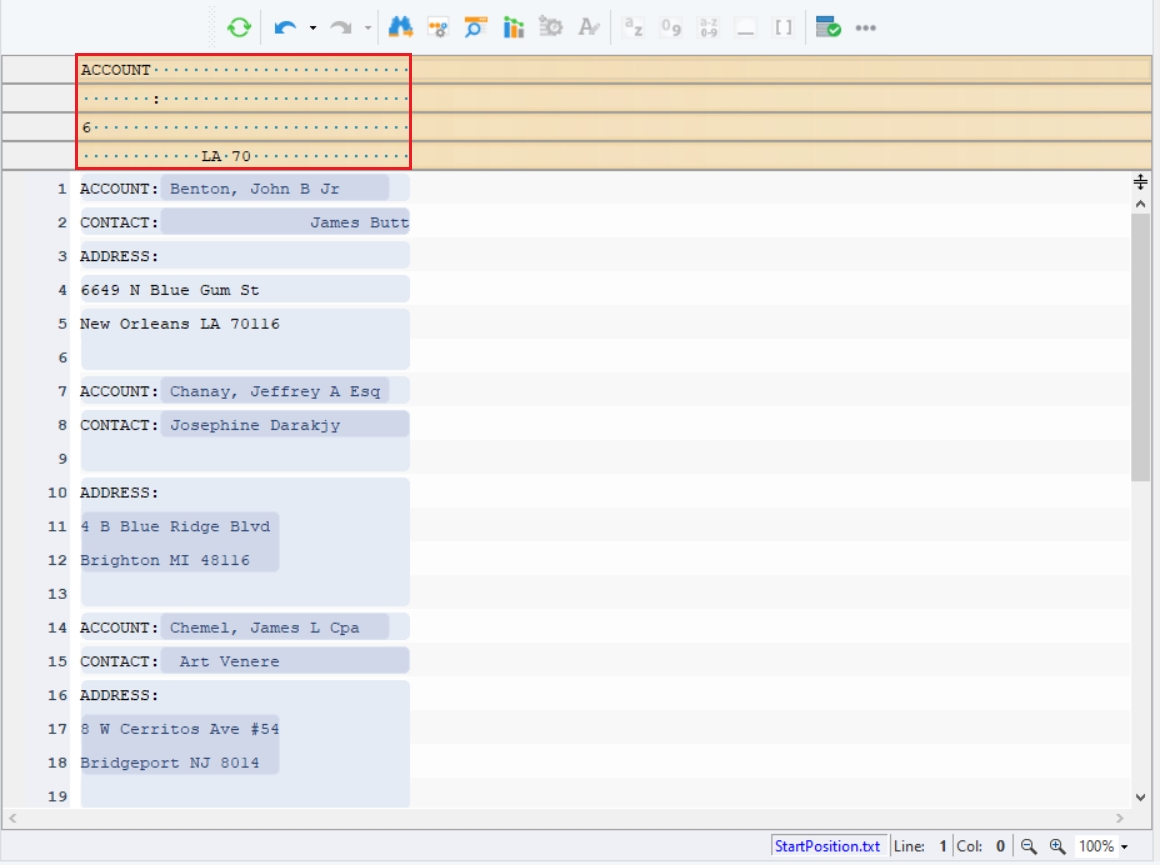The image size is (1160, 865).
Task: Open the StartPosition.txt file link
Action: tap(827, 846)
